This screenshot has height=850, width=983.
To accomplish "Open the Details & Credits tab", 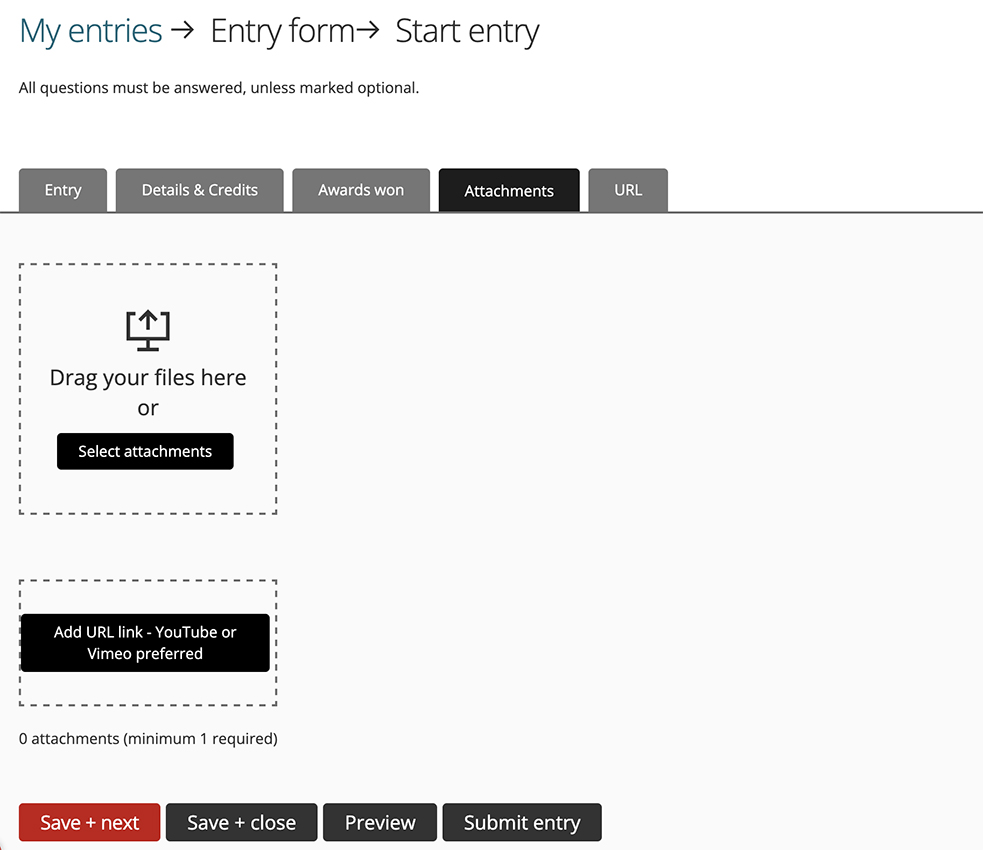I will 200,190.
